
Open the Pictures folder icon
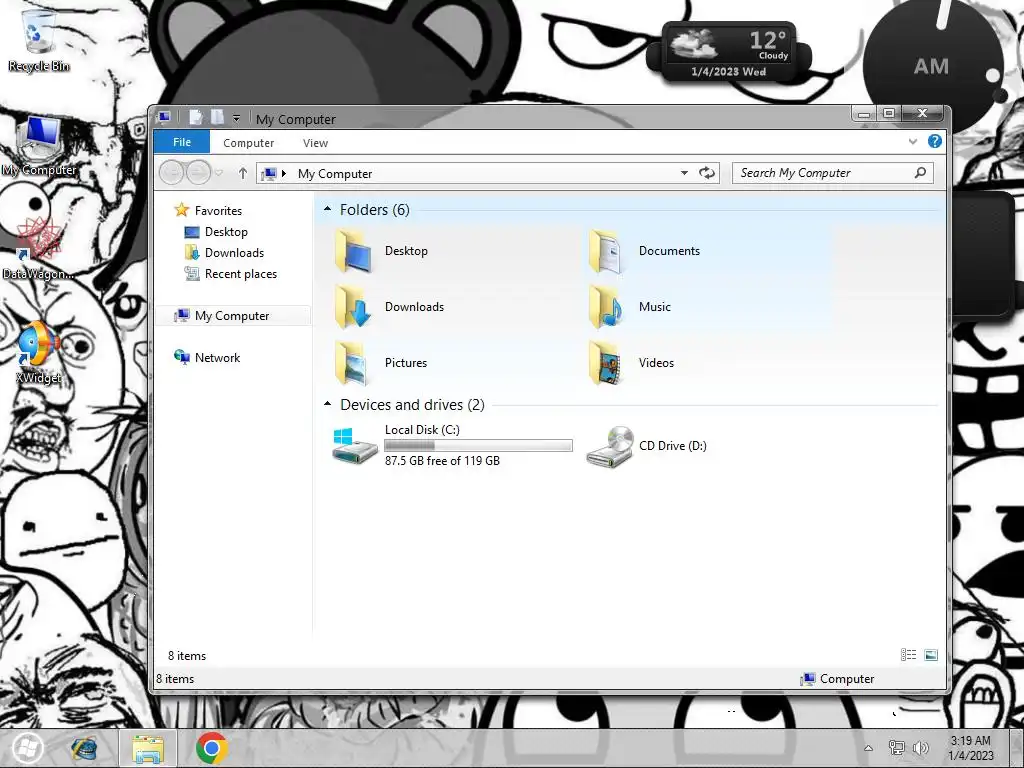click(354, 363)
